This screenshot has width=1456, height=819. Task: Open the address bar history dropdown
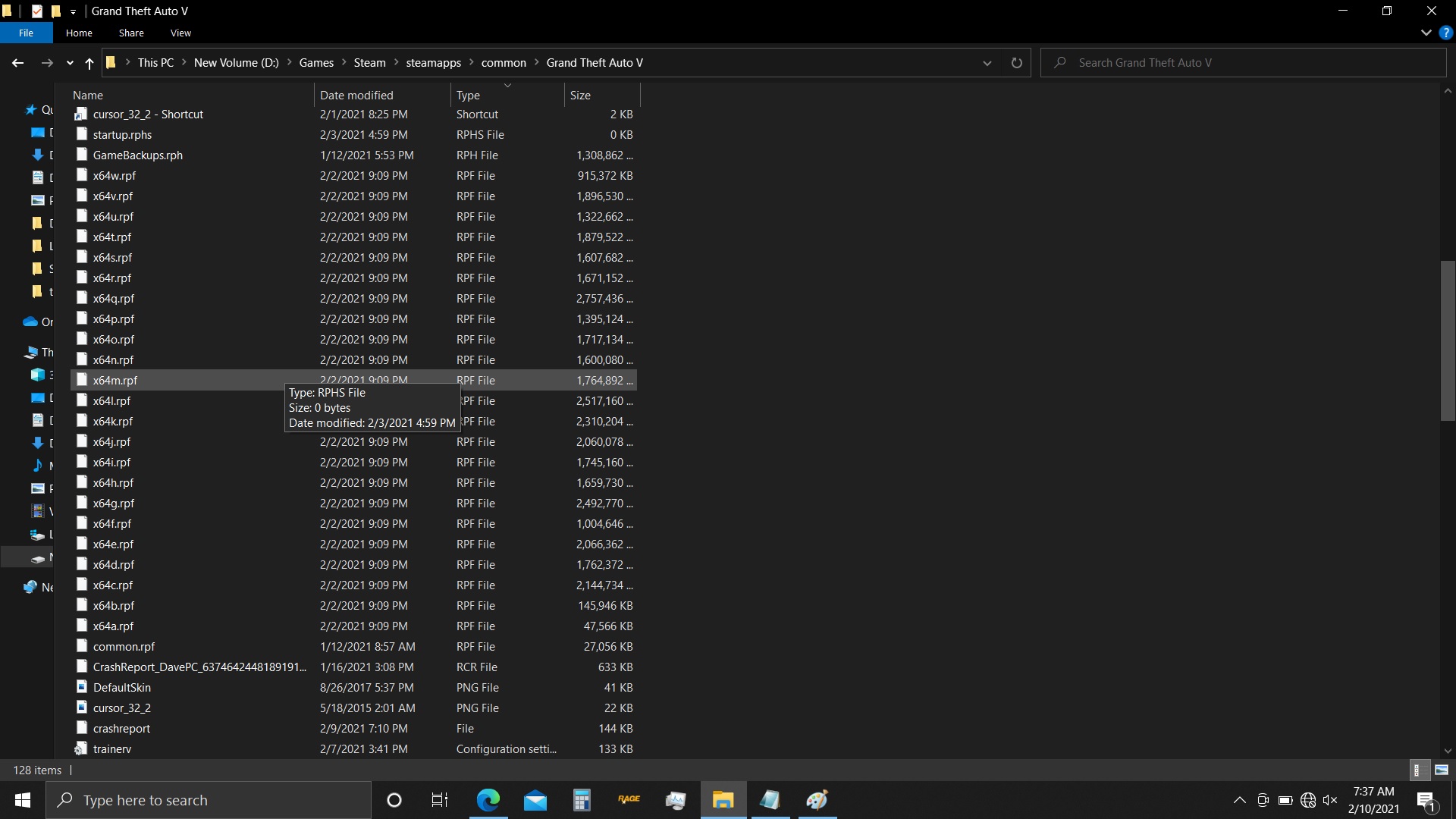tap(987, 63)
